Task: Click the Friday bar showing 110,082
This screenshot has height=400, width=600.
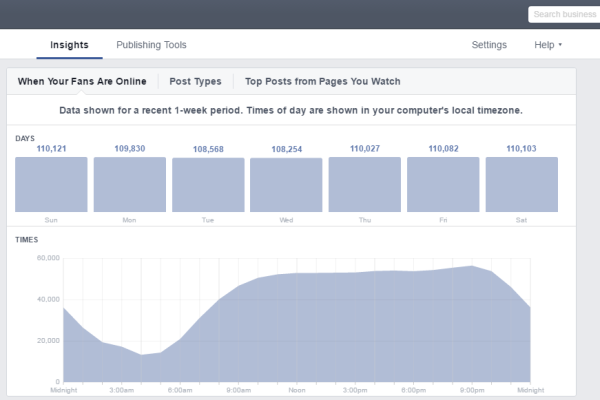Action: tap(443, 184)
